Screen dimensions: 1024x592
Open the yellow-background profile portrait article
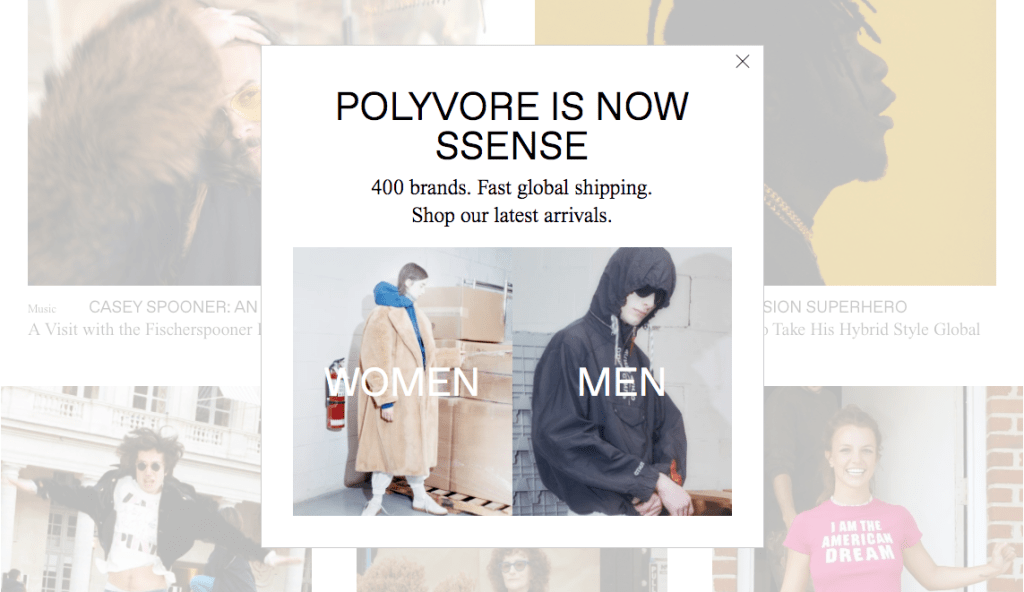click(880, 142)
